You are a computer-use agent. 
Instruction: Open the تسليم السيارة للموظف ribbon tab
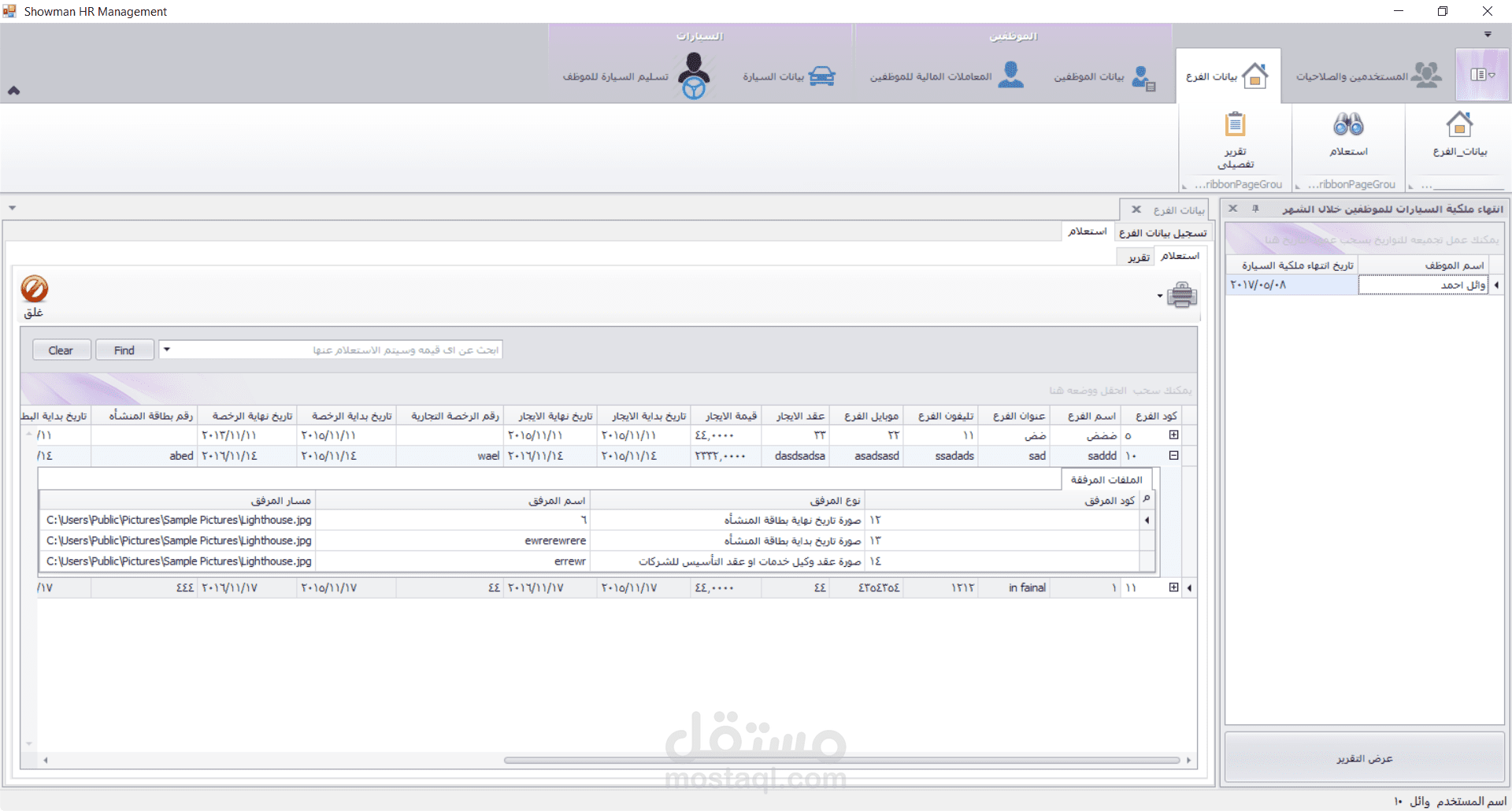click(x=636, y=76)
